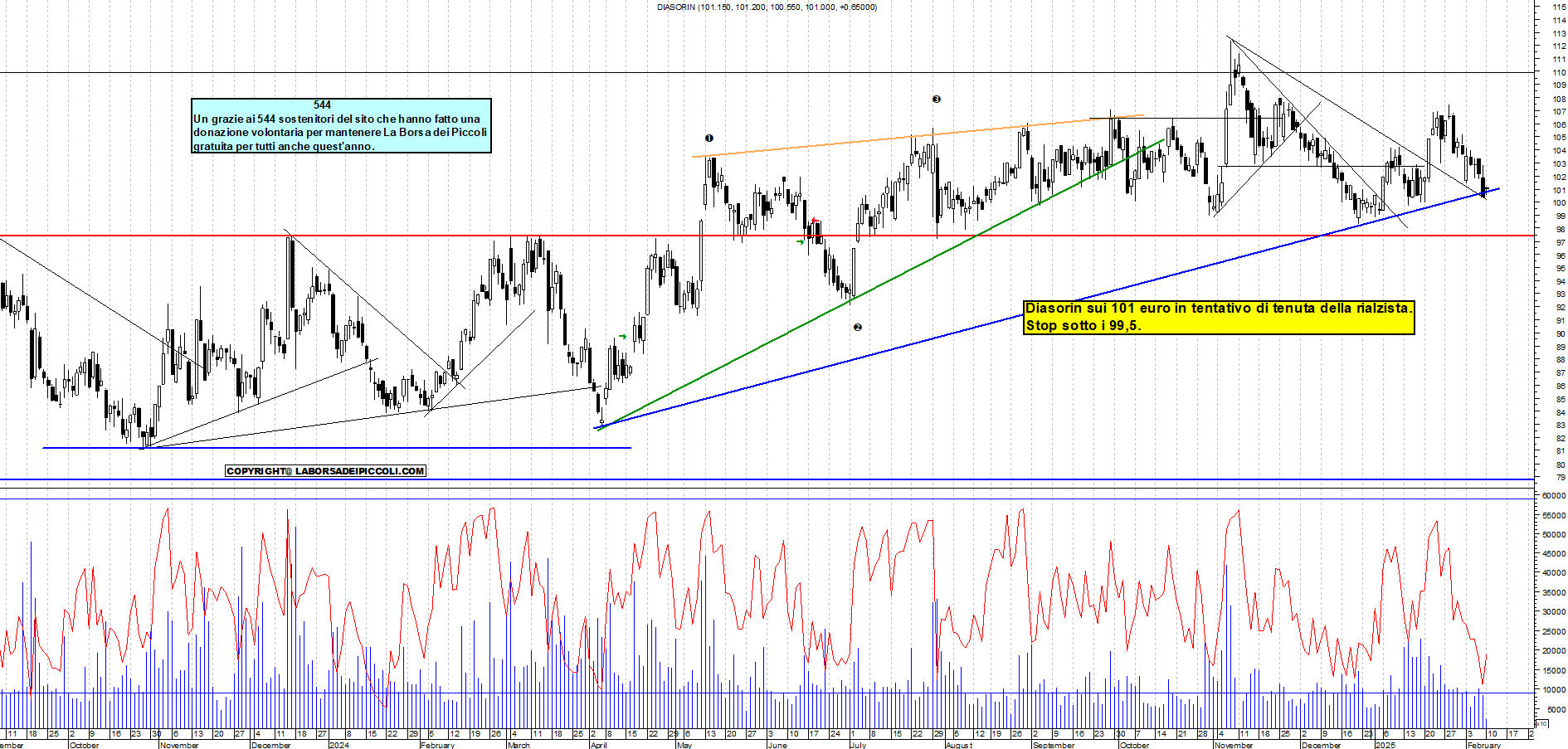Select the 'May' month label
The image size is (1568, 749).
pyautogui.click(x=684, y=745)
